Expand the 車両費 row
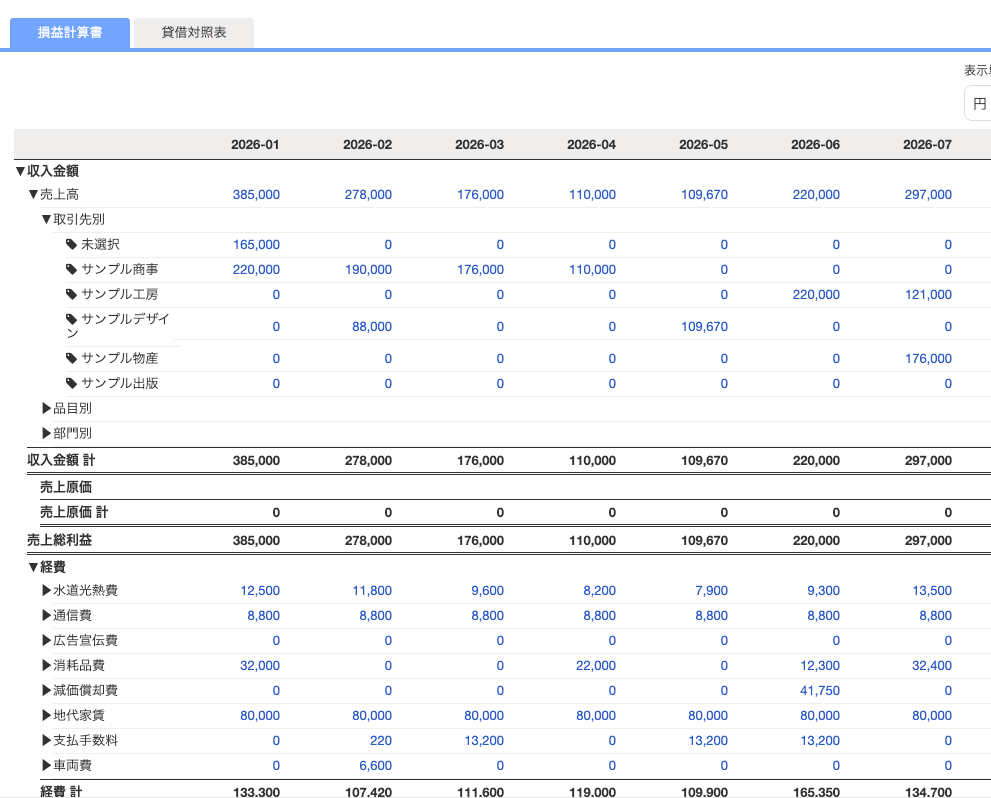991x798 pixels. pos(46,765)
